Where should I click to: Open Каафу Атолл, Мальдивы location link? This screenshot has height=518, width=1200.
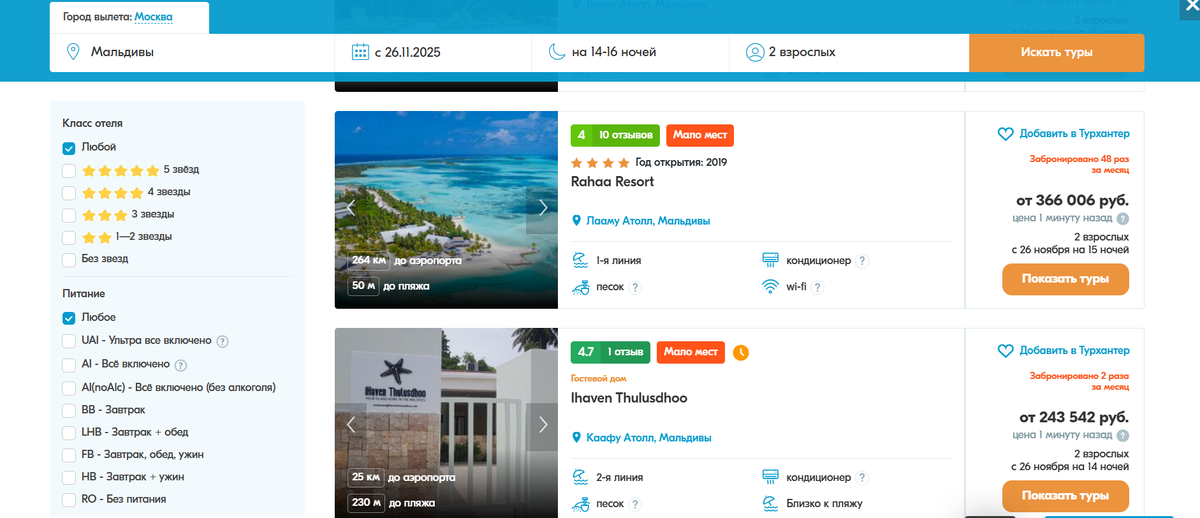[x=649, y=438]
